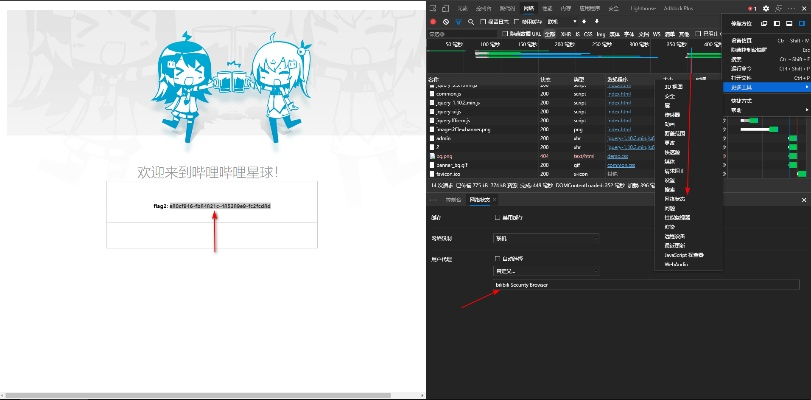Filter requests by JS type
811x400 pixels.
(577, 34)
